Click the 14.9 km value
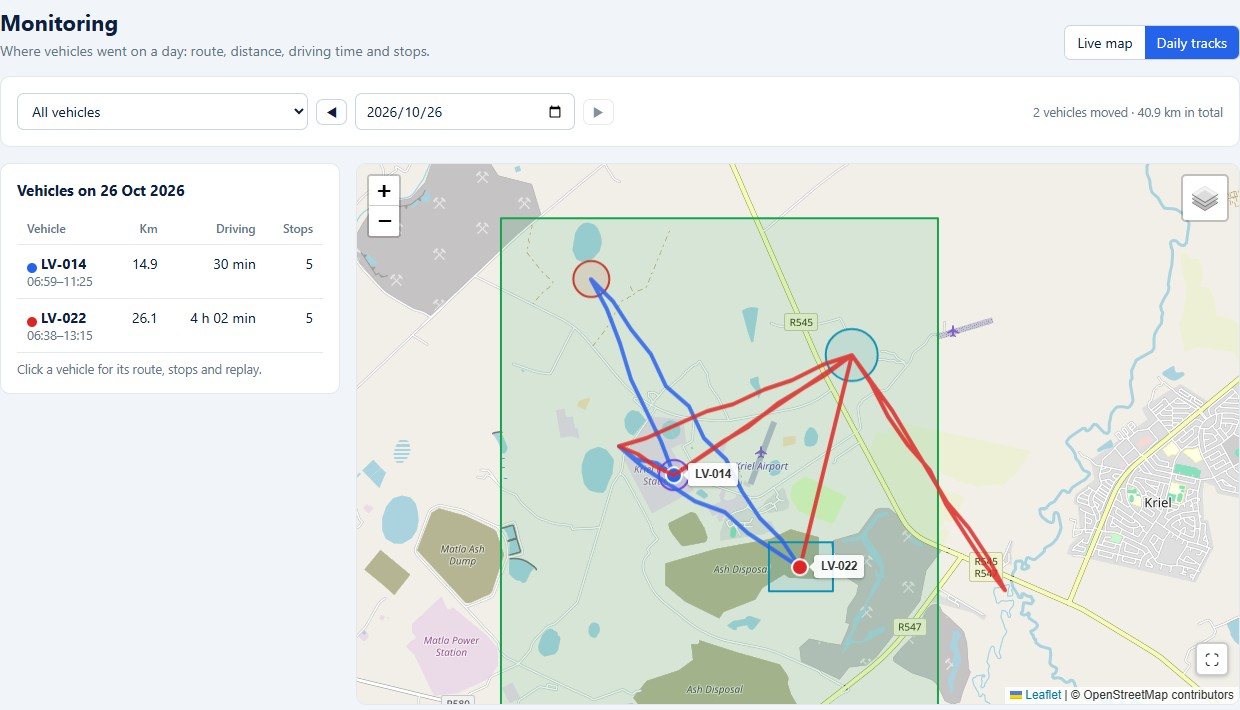 145,264
